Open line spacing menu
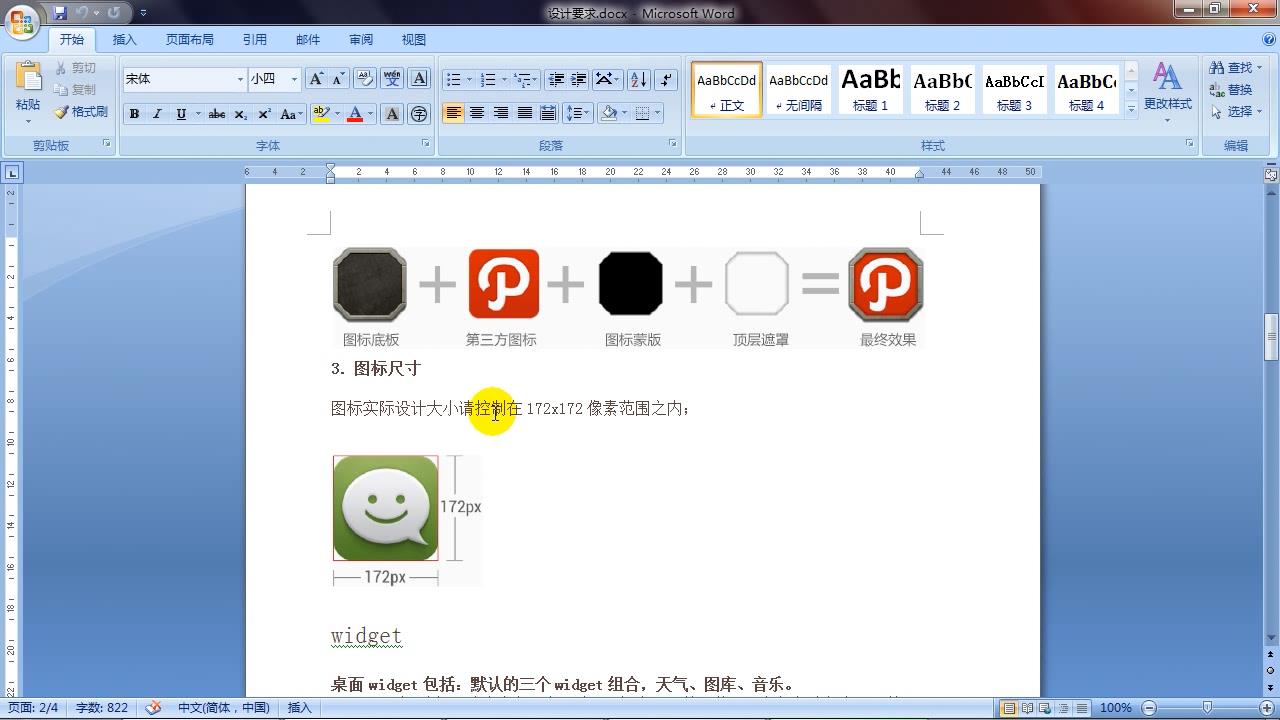This screenshot has width=1280, height=720. coord(578,113)
